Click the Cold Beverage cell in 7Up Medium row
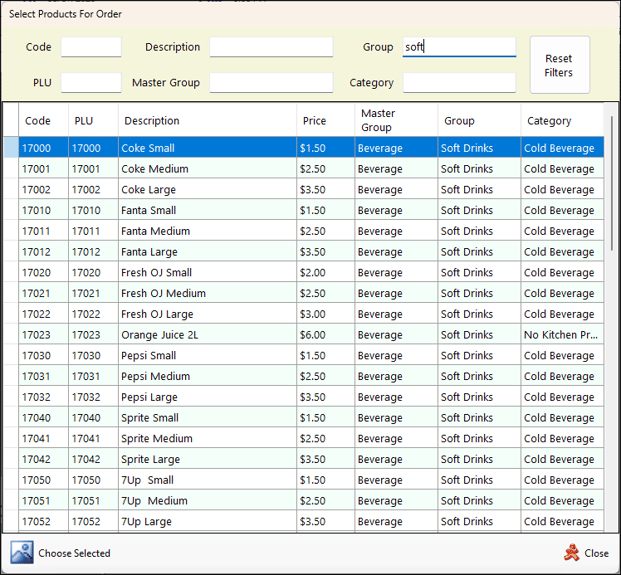The image size is (621, 575). (562, 500)
